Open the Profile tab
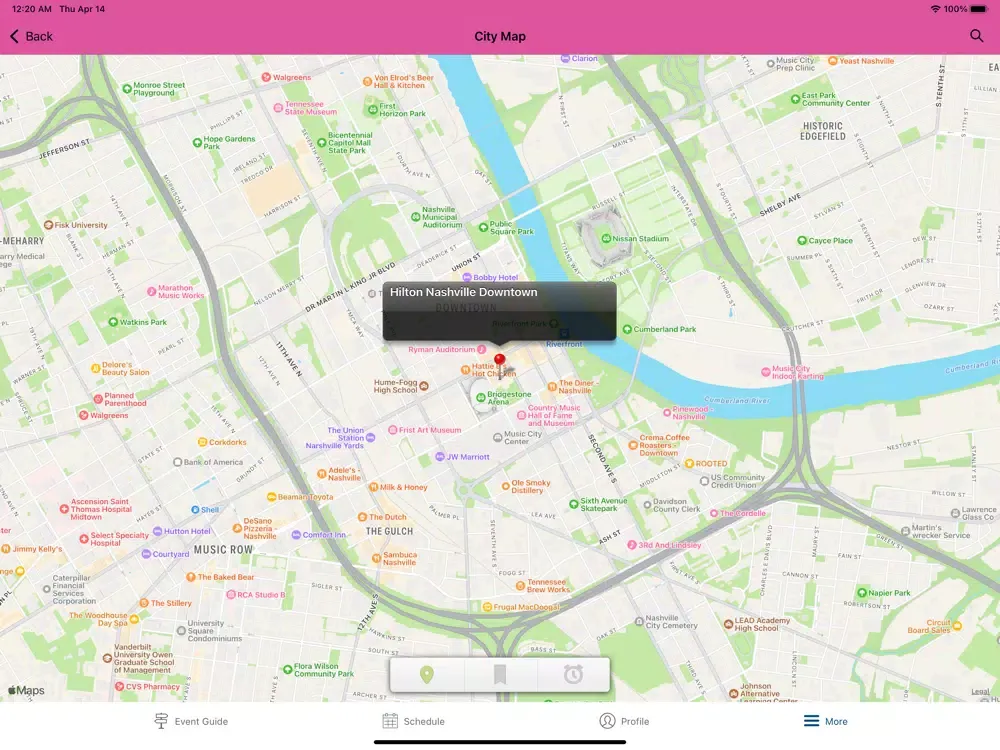The image size is (1000, 750). 624,721
